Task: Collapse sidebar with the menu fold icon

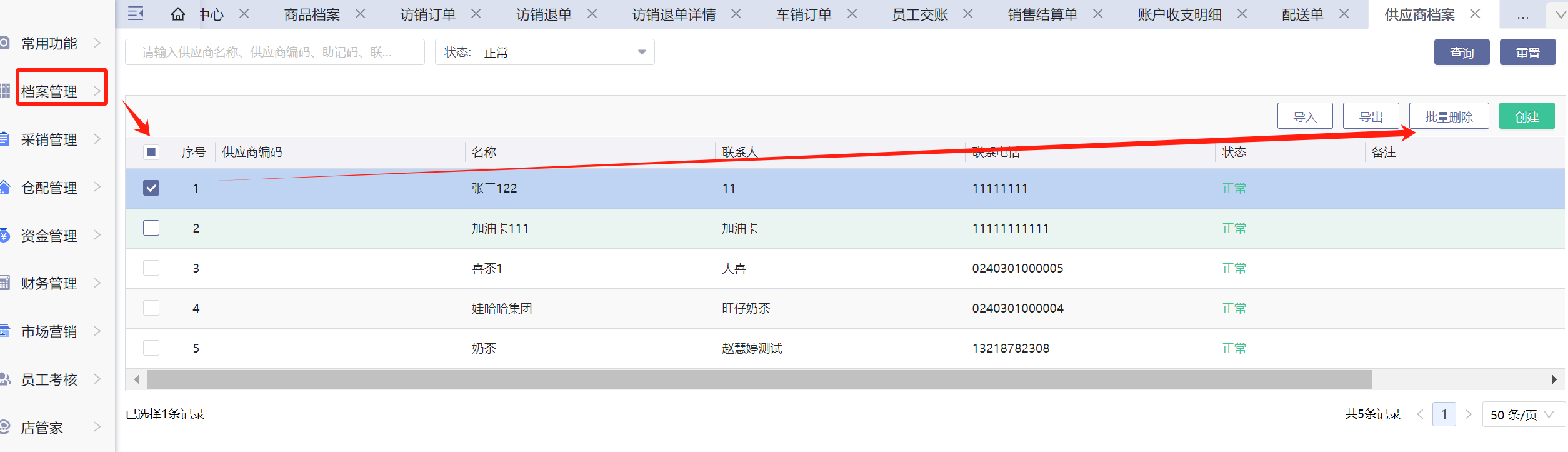Action: (x=136, y=14)
